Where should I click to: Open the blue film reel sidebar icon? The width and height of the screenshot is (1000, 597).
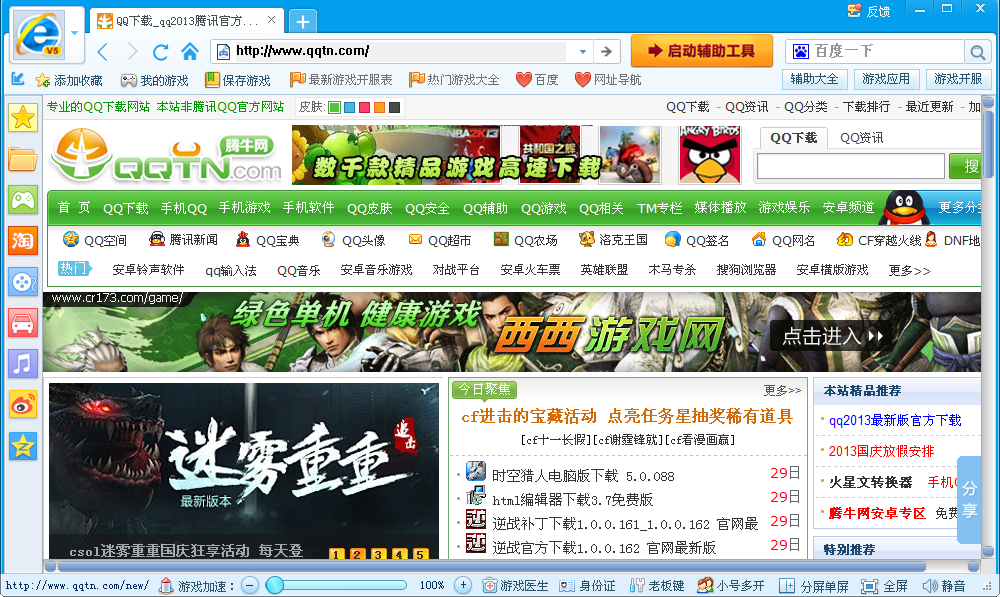point(23,282)
